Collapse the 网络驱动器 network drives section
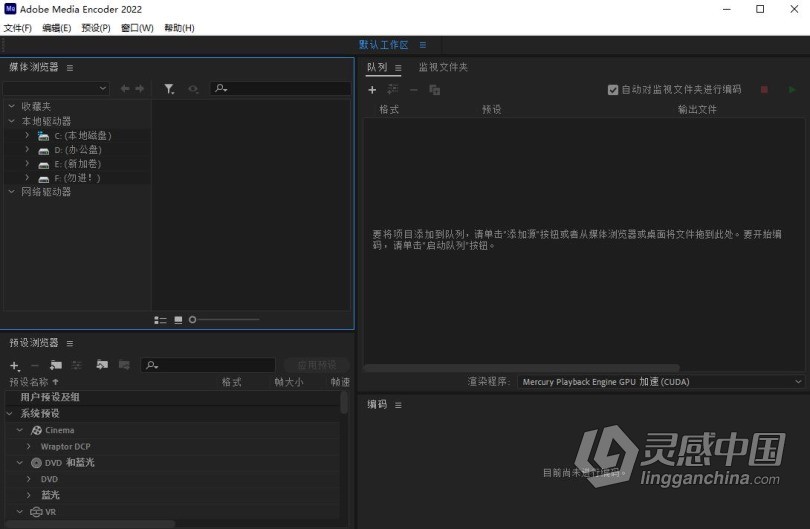The height and width of the screenshot is (529, 810). [11, 192]
